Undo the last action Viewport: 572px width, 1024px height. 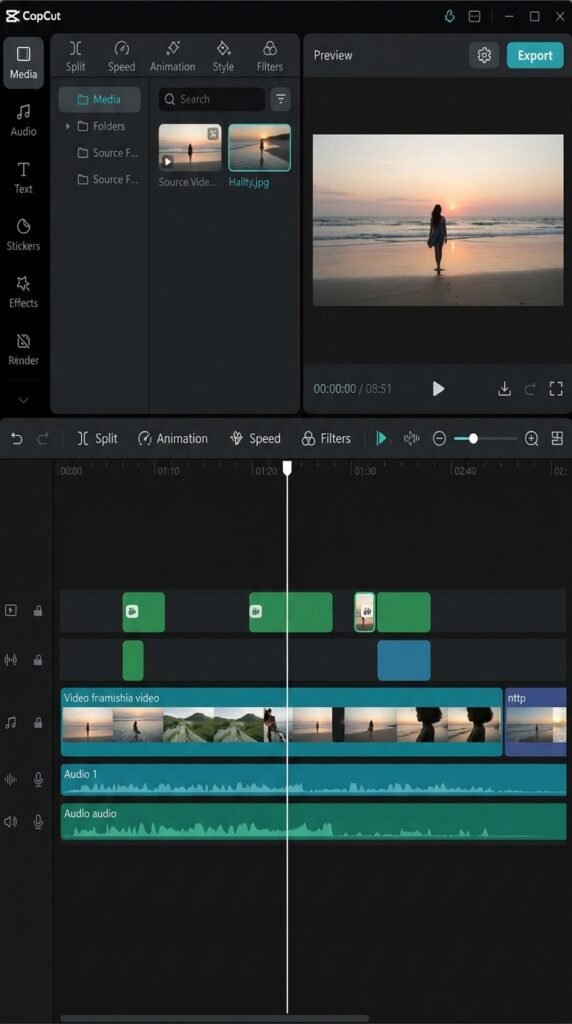pos(17,439)
